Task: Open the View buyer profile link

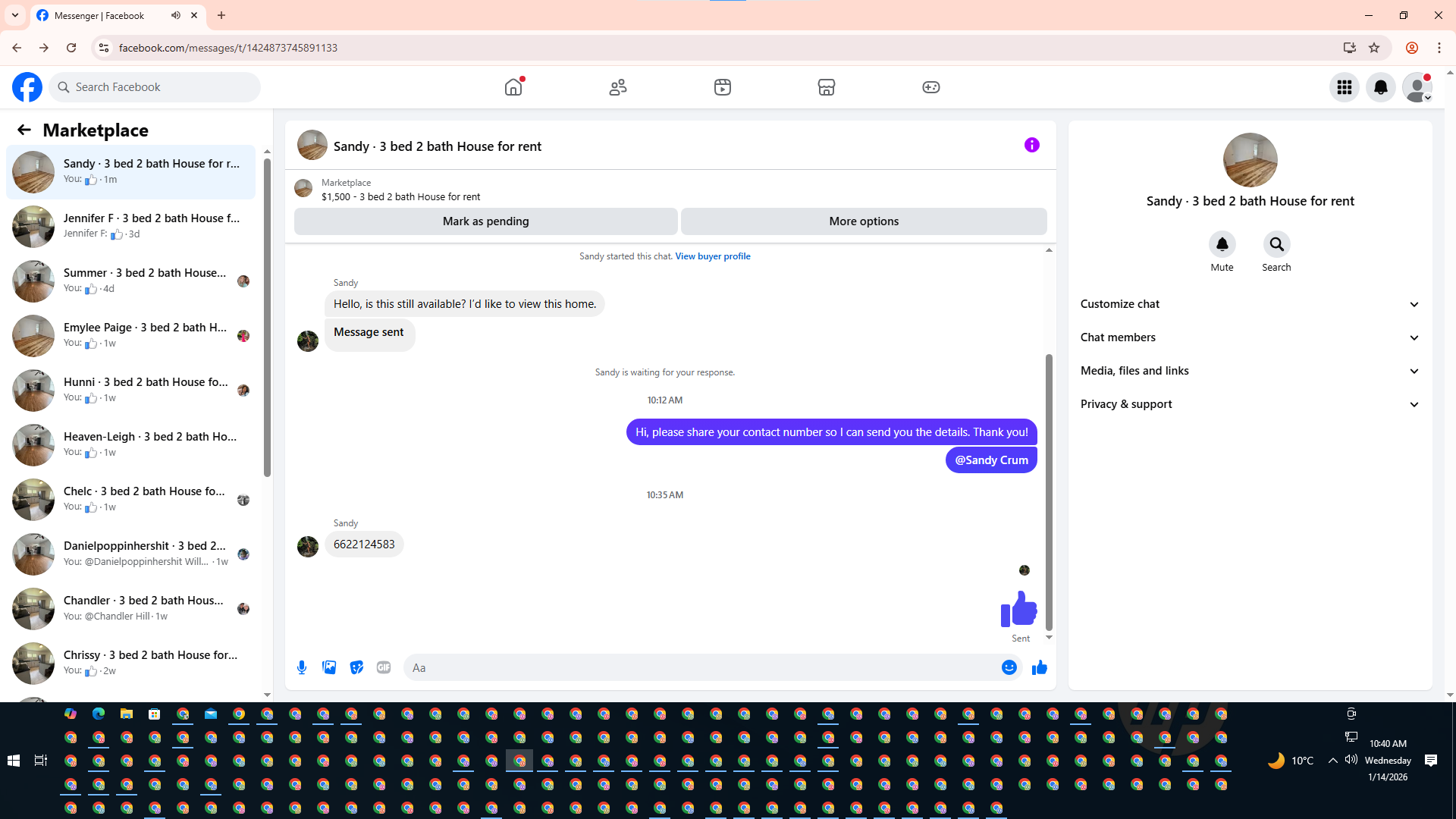Action: click(712, 256)
